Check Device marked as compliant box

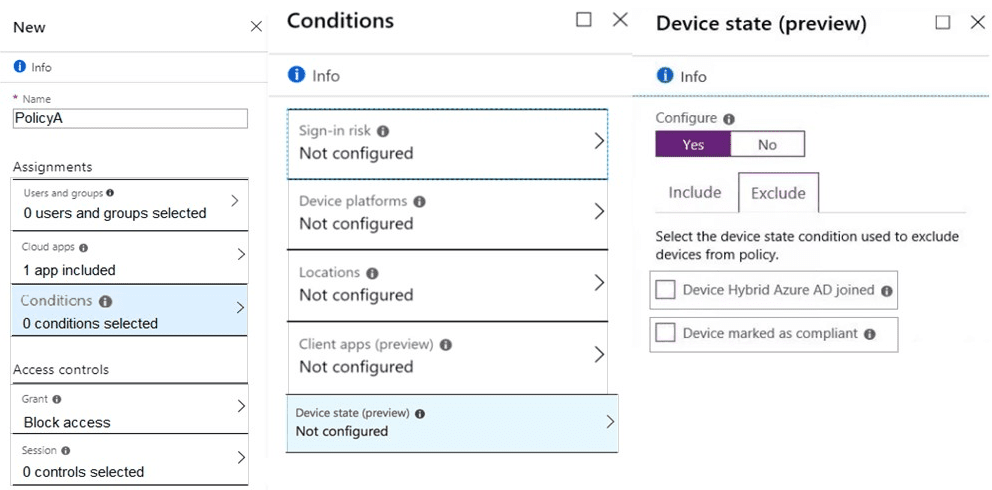point(666,334)
